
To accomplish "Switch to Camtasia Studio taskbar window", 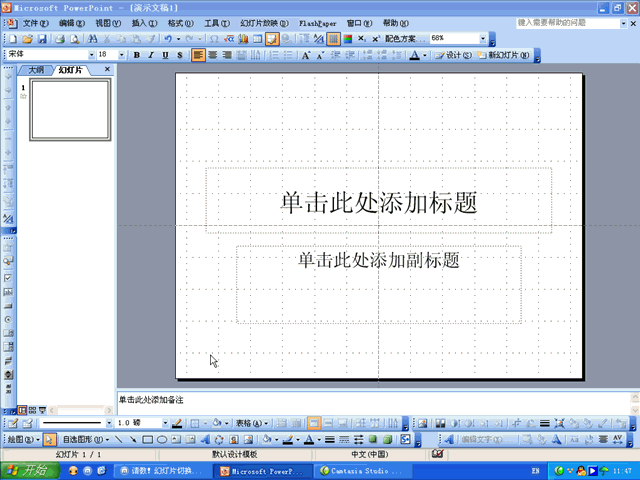I will 364,471.
